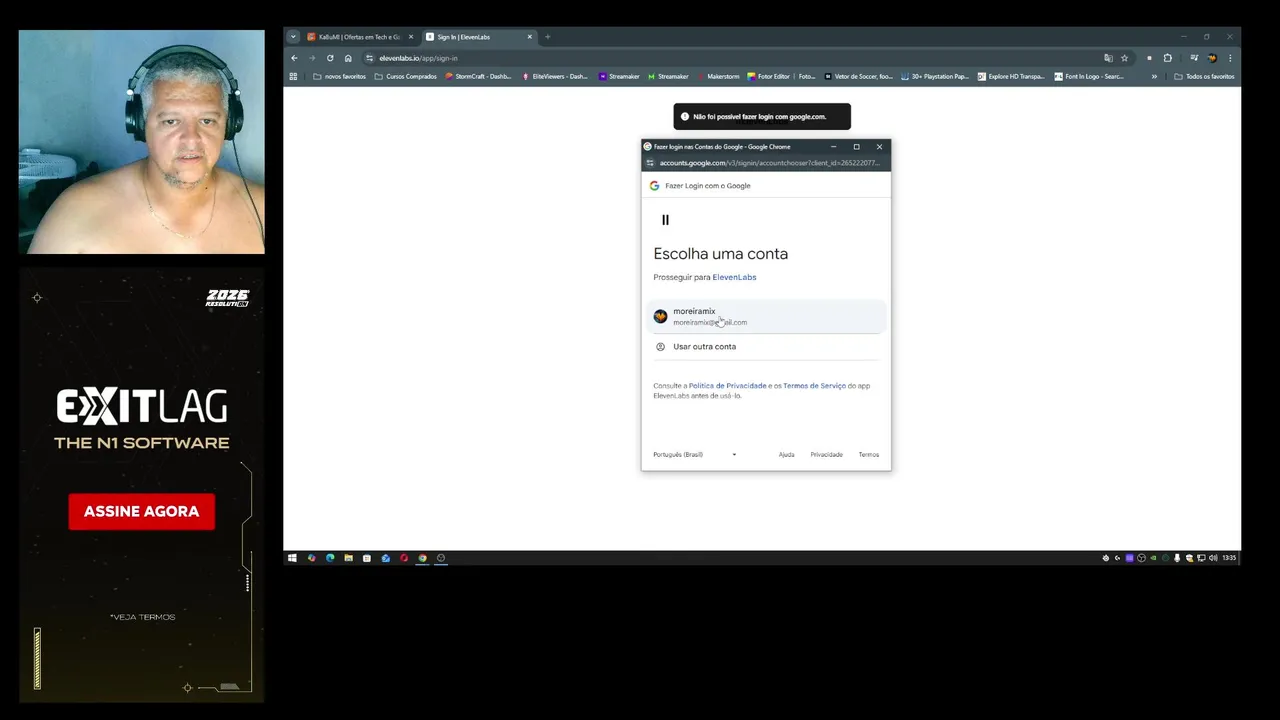1280x720 pixels.
Task: Click the Termos footer link
Action: pos(869,455)
